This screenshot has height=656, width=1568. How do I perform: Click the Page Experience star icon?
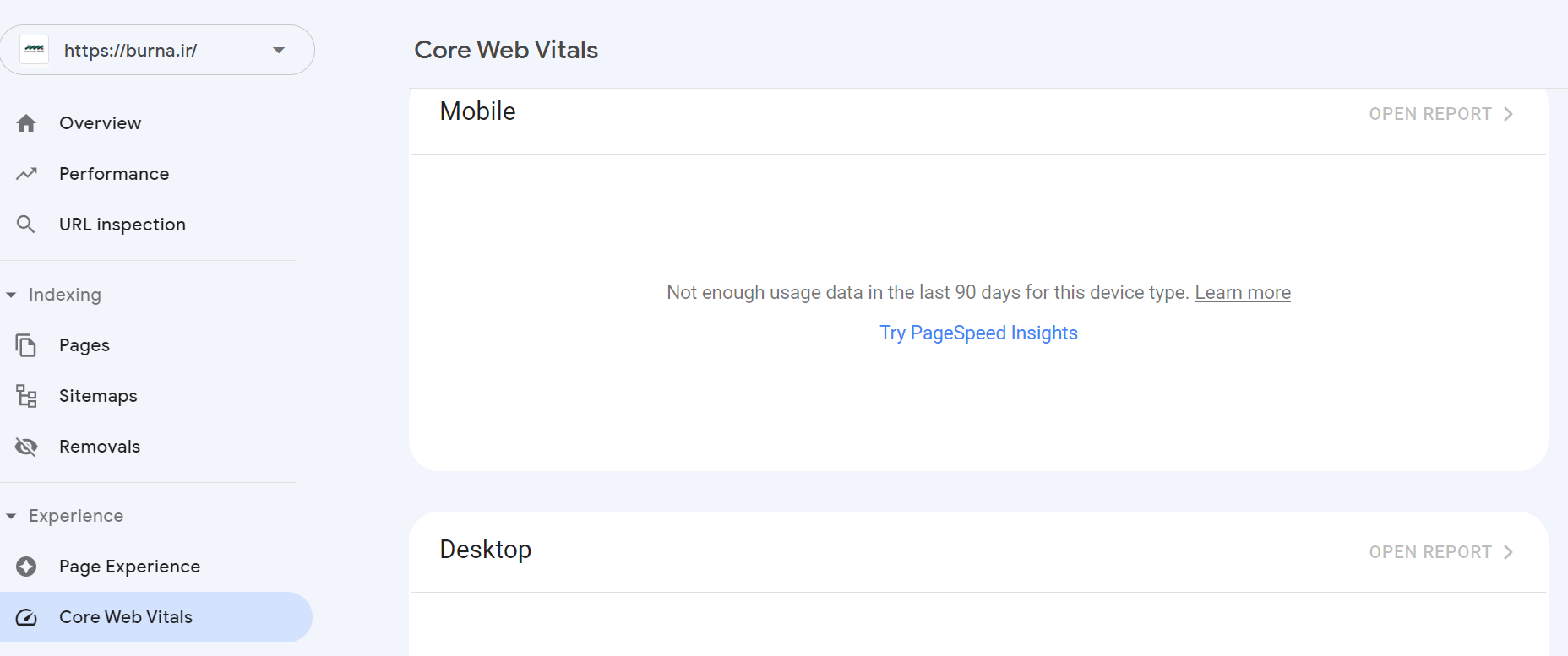click(x=26, y=567)
